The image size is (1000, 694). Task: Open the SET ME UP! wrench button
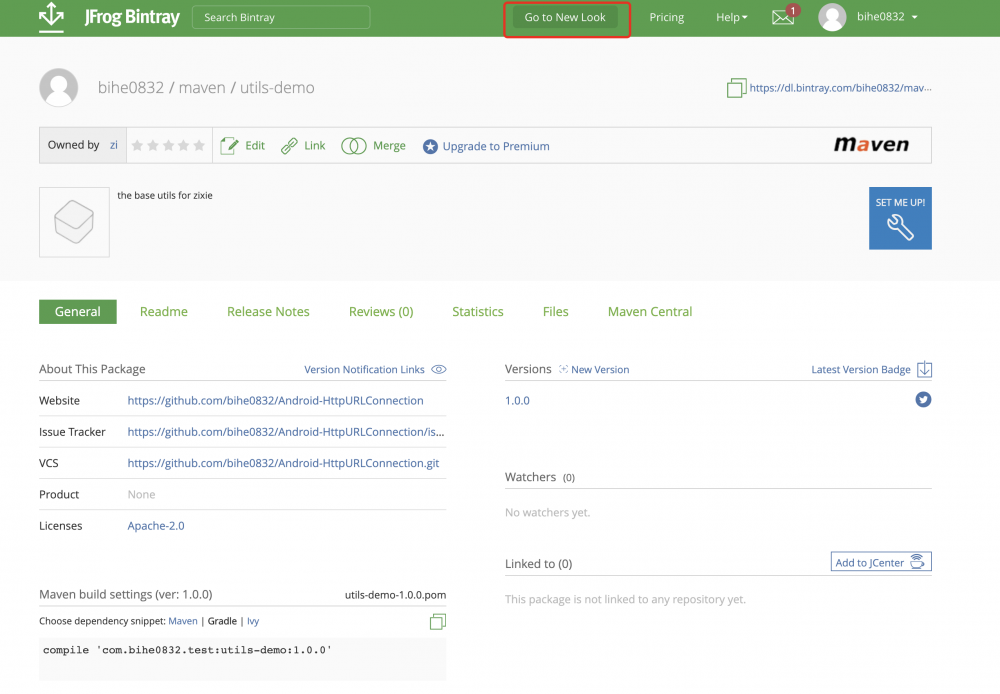900,218
